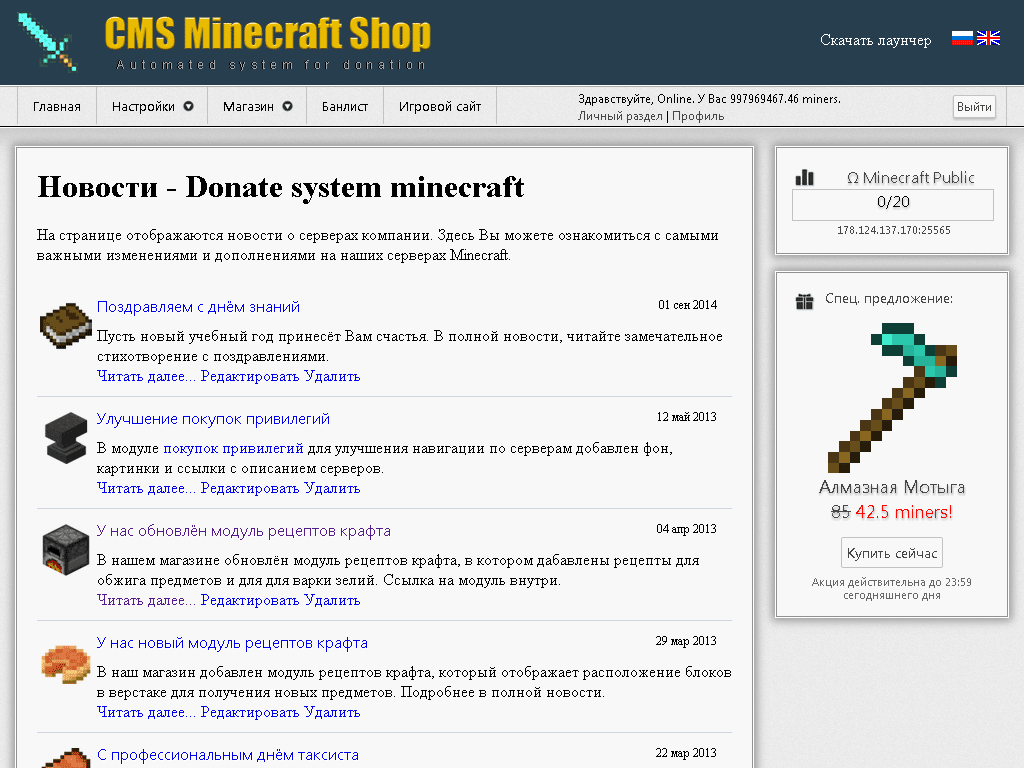Open the Банлист menu item
The width and height of the screenshot is (1024, 768).
pos(345,107)
